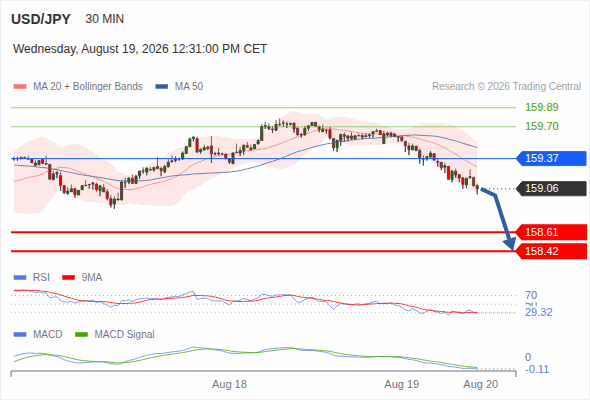
Task: Toggle the RSI legend entry
Action: 32,277
